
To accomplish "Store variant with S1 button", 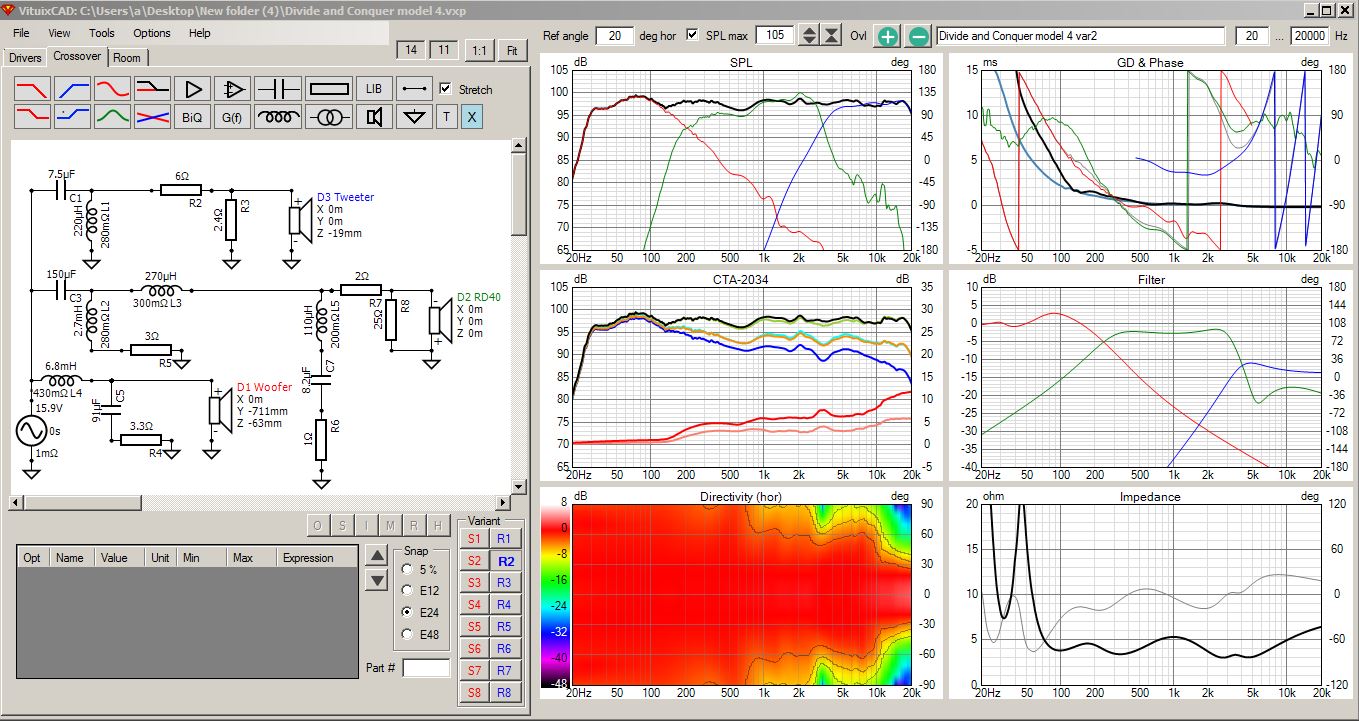I will 473,539.
